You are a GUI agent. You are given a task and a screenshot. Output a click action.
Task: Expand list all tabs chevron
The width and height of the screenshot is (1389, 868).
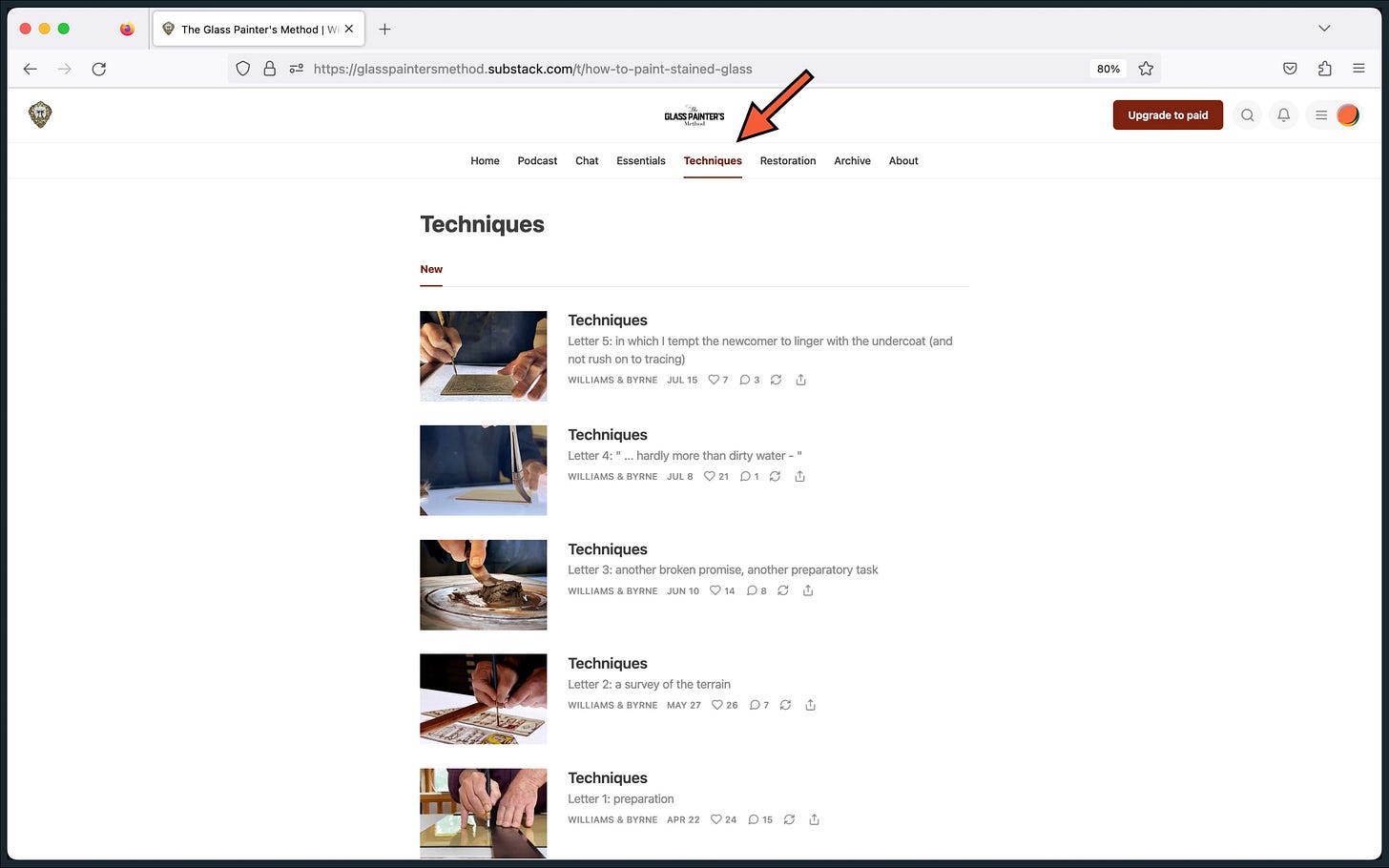click(x=1324, y=29)
